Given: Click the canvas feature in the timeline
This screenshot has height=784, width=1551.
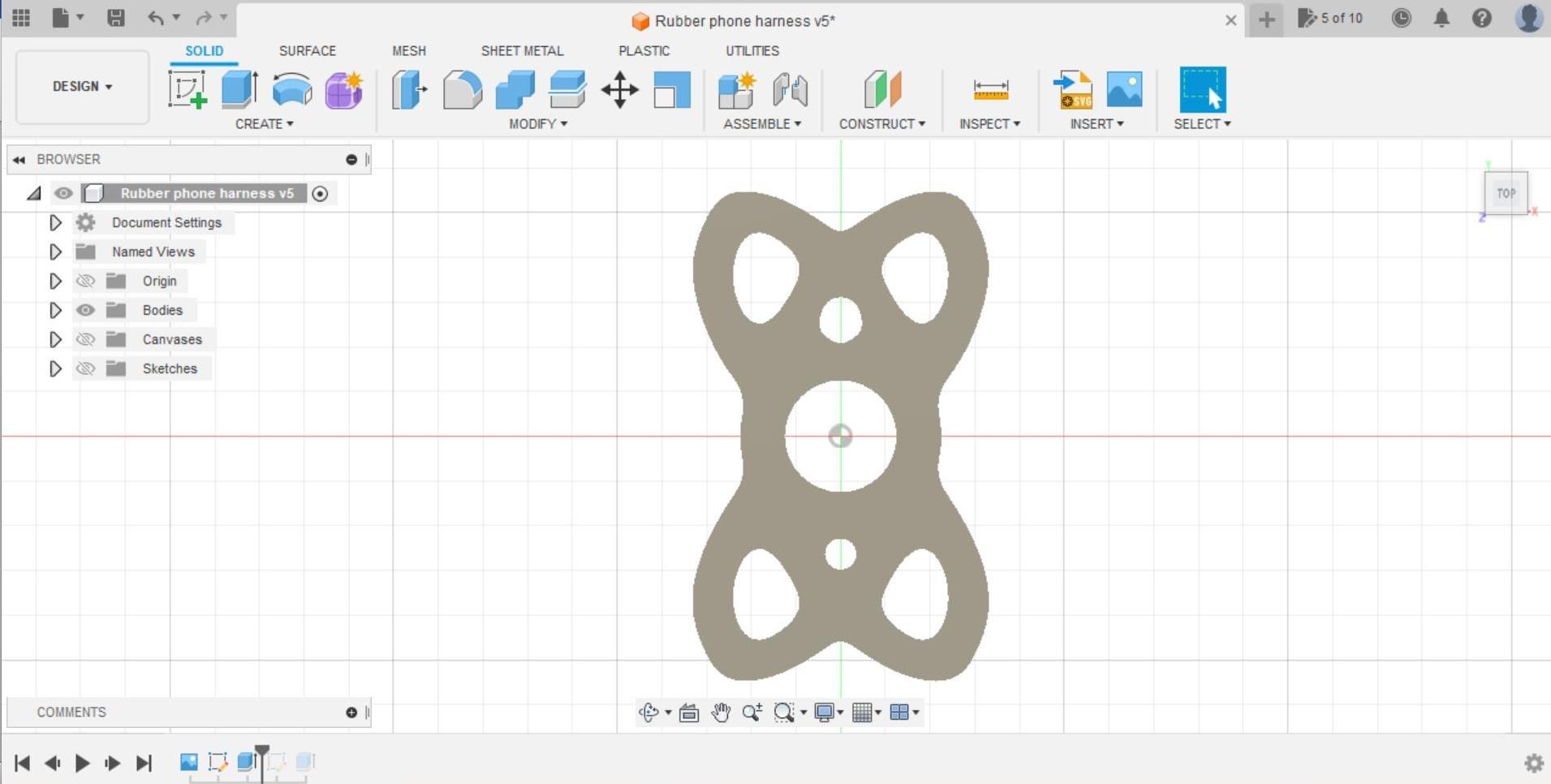Looking at the screenshot, I should 188,761.
